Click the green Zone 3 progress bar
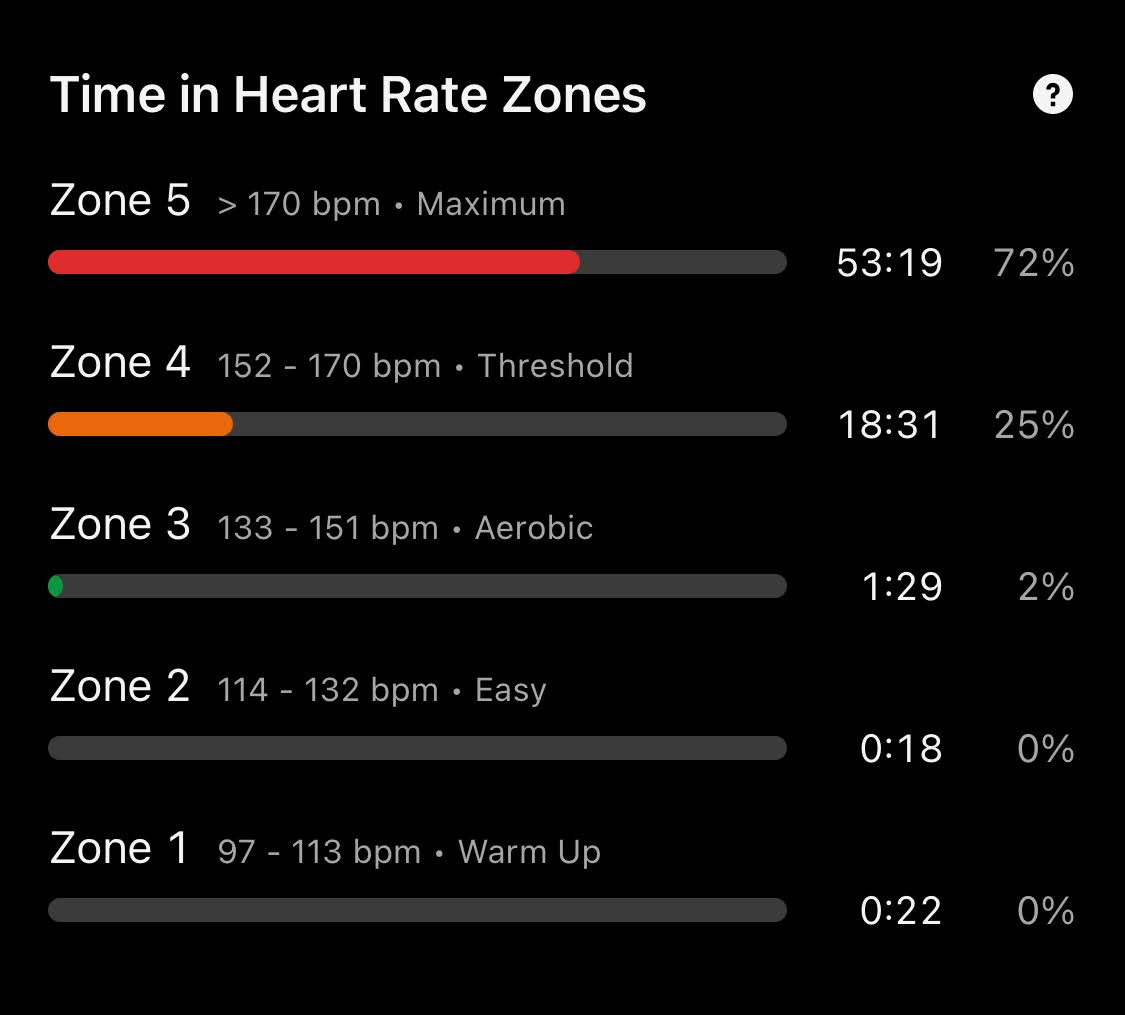The width and height of the screenshot is (1125, 1015). pos(418,586)
